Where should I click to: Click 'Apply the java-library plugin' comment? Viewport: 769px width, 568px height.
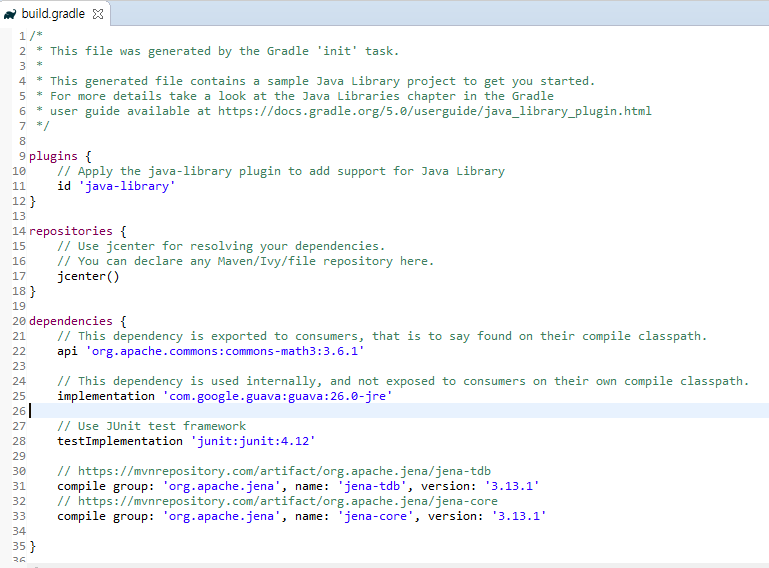click(281, 171)
